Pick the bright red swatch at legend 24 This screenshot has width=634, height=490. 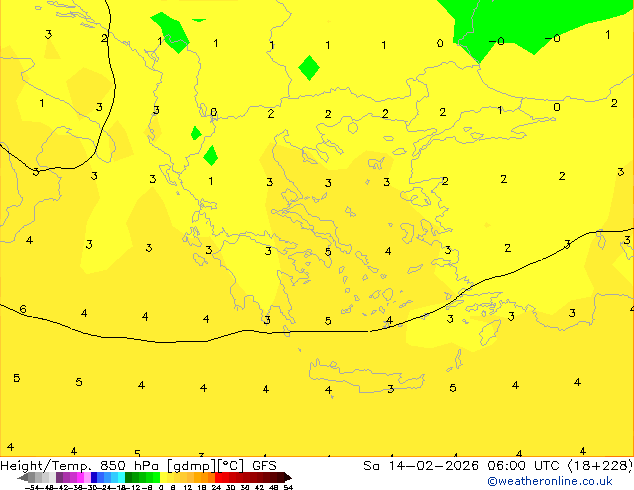[x=218, y=477]
